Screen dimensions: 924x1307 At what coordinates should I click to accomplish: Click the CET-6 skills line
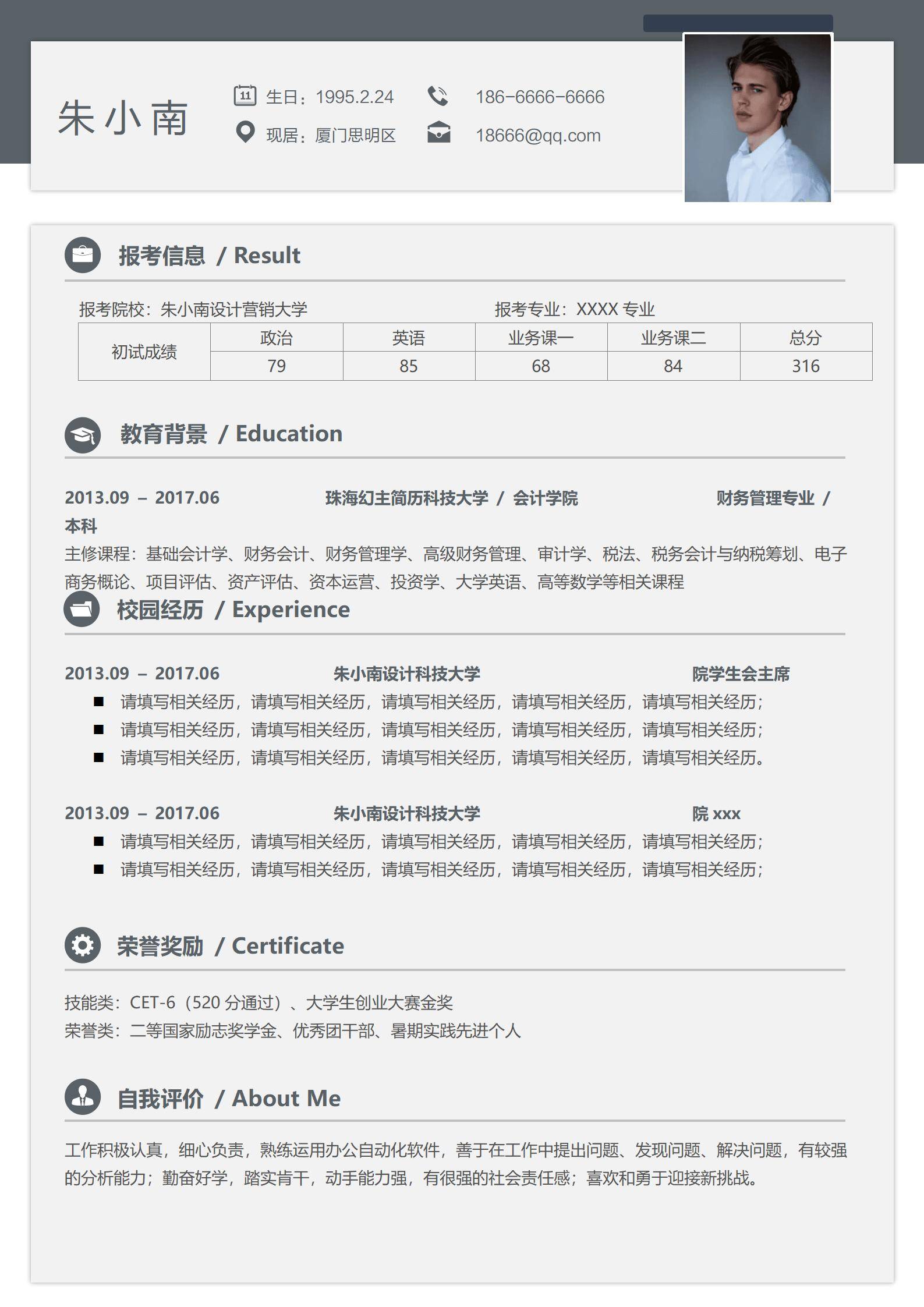(259, 1003)
